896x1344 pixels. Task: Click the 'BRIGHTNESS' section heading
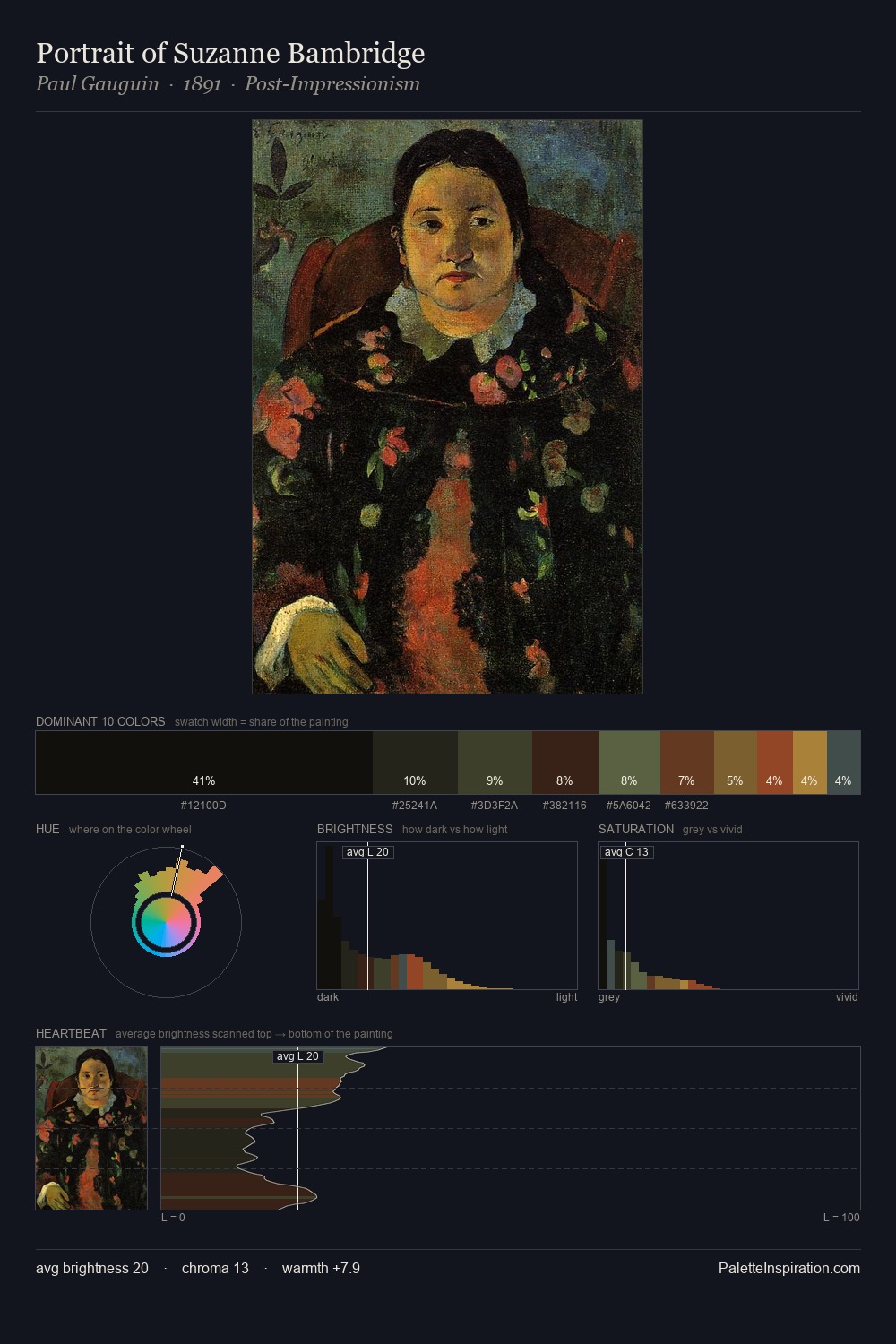point(355,829)
